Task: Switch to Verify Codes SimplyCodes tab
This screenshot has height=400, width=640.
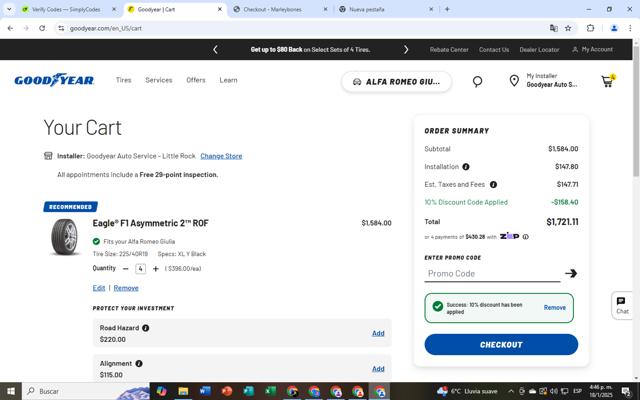Action: [66, 9]
